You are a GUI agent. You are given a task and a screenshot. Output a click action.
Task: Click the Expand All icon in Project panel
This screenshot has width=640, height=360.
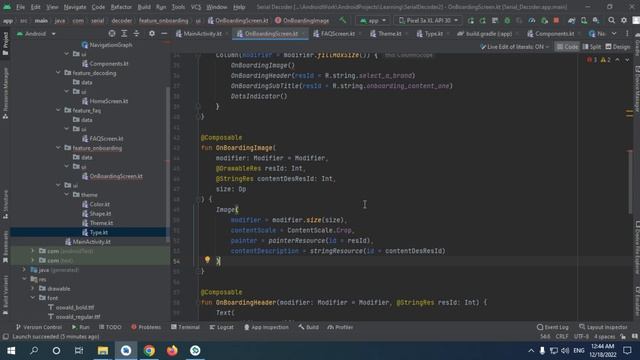(124, 33)
